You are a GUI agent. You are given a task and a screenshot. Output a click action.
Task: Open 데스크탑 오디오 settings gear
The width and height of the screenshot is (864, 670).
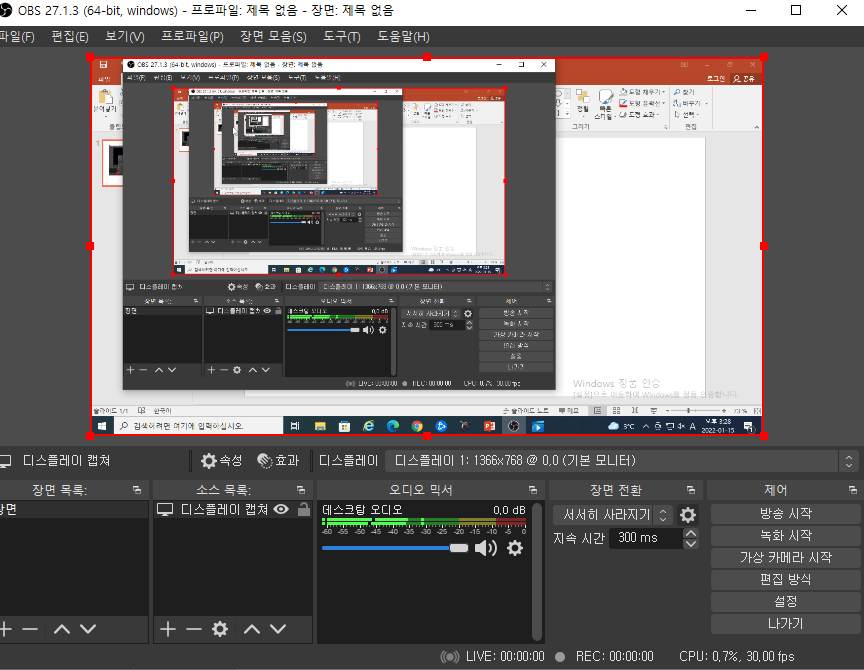click(x=515, y=548)
